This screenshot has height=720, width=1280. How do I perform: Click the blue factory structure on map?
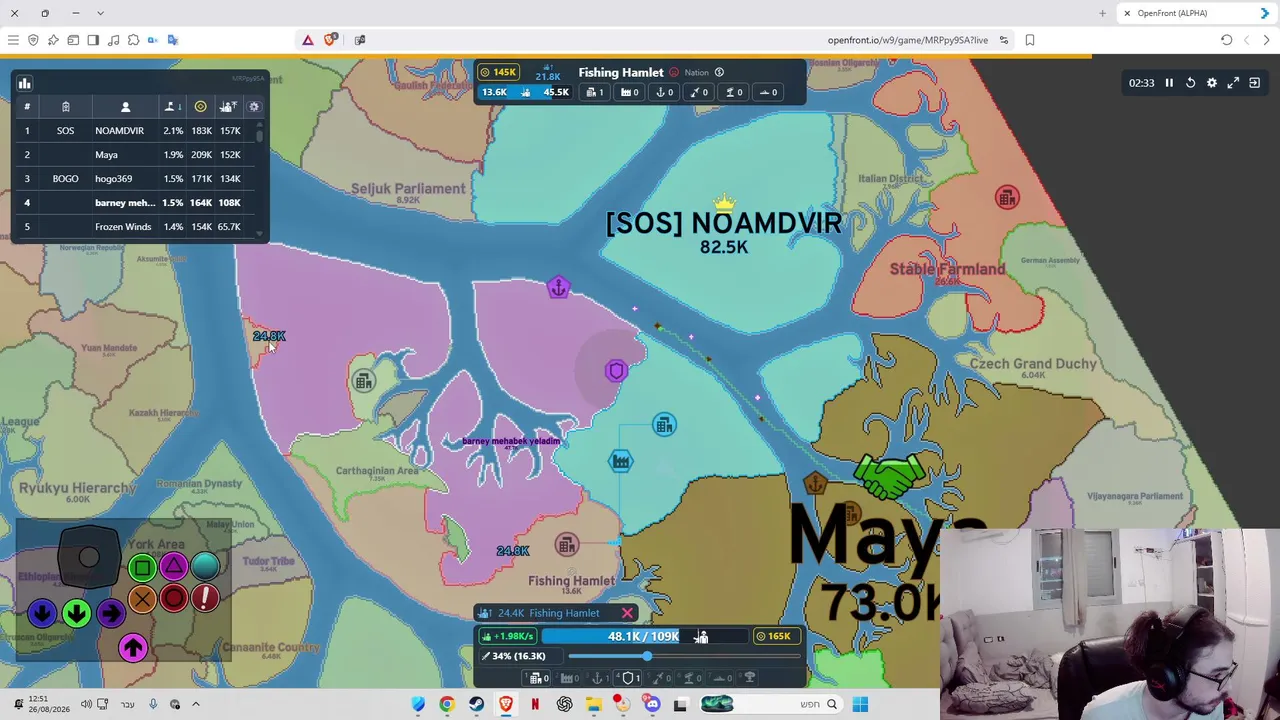coord(621,461)
